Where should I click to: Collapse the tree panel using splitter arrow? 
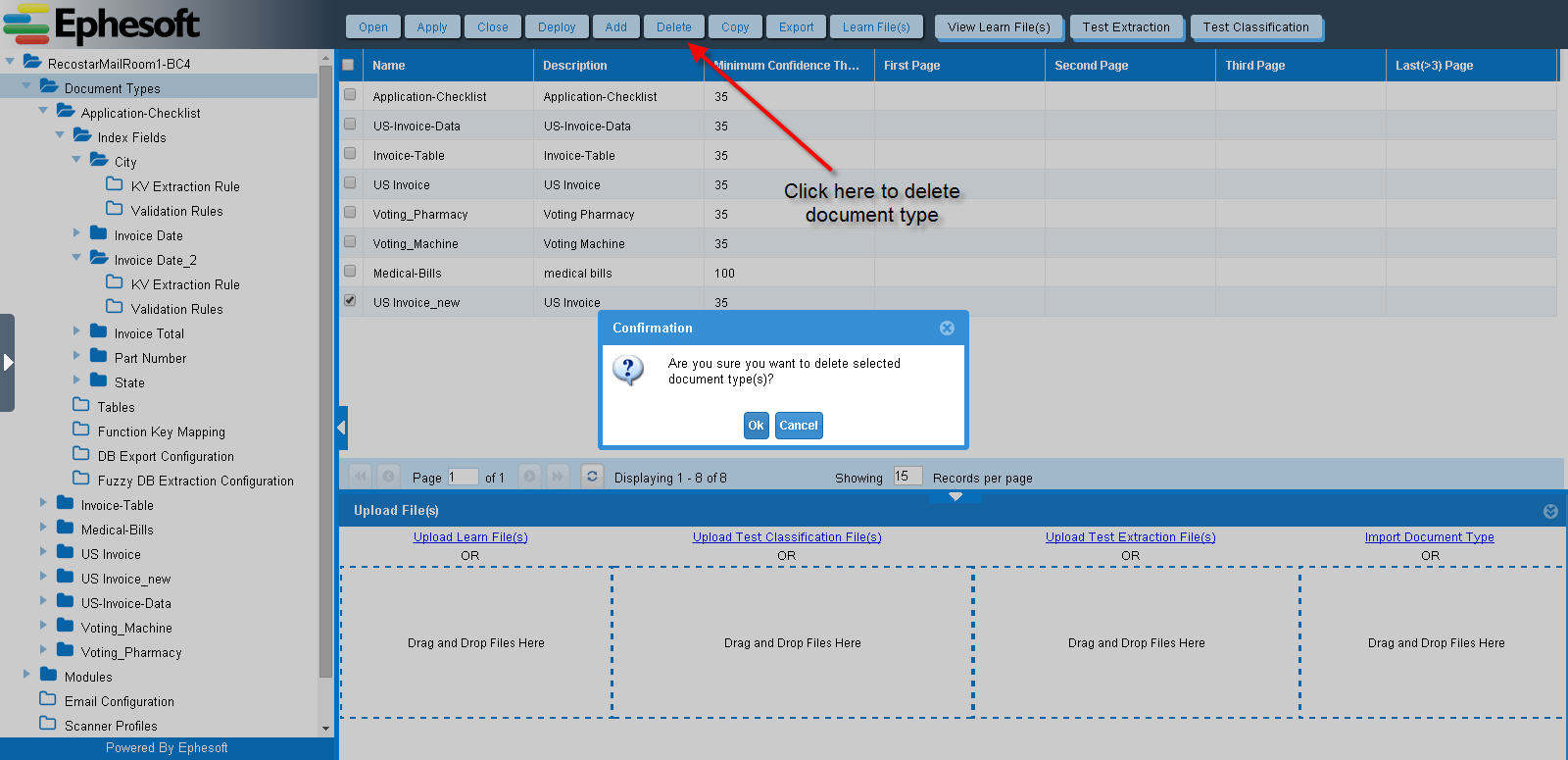pyautogui.click(x=342, y=428)
